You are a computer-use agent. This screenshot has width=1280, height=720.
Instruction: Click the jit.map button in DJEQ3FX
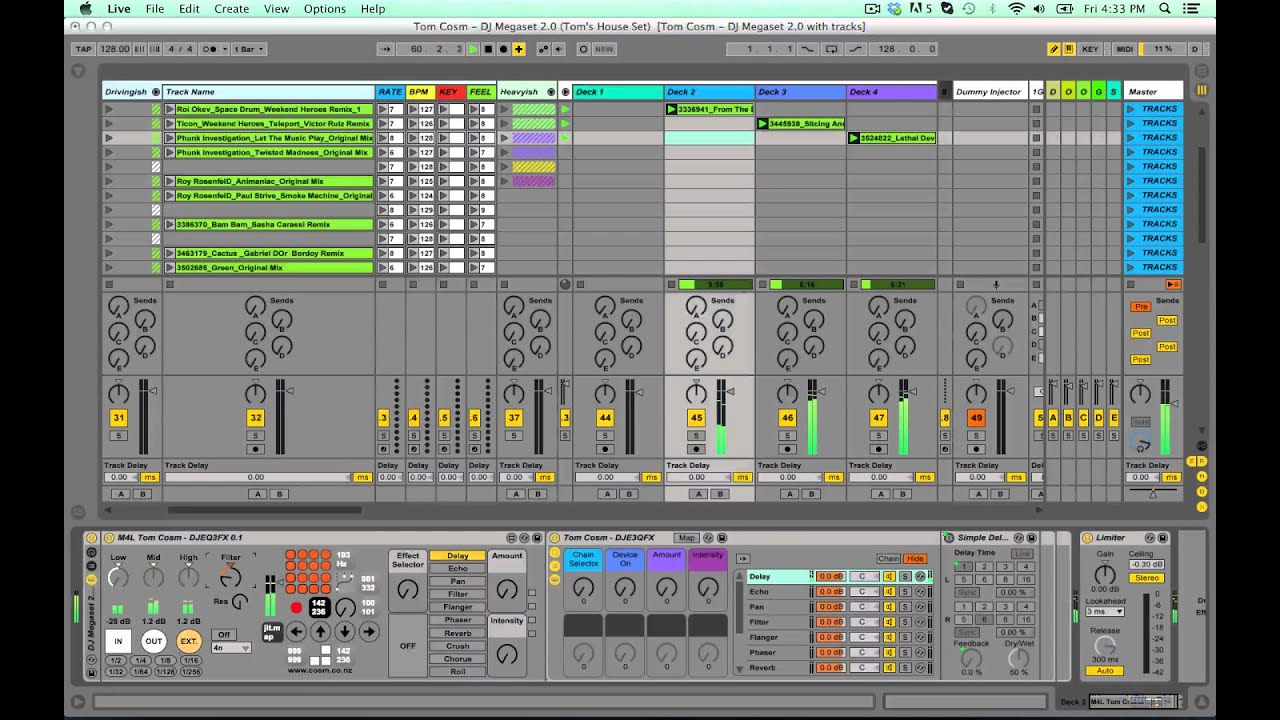point(271,631)
